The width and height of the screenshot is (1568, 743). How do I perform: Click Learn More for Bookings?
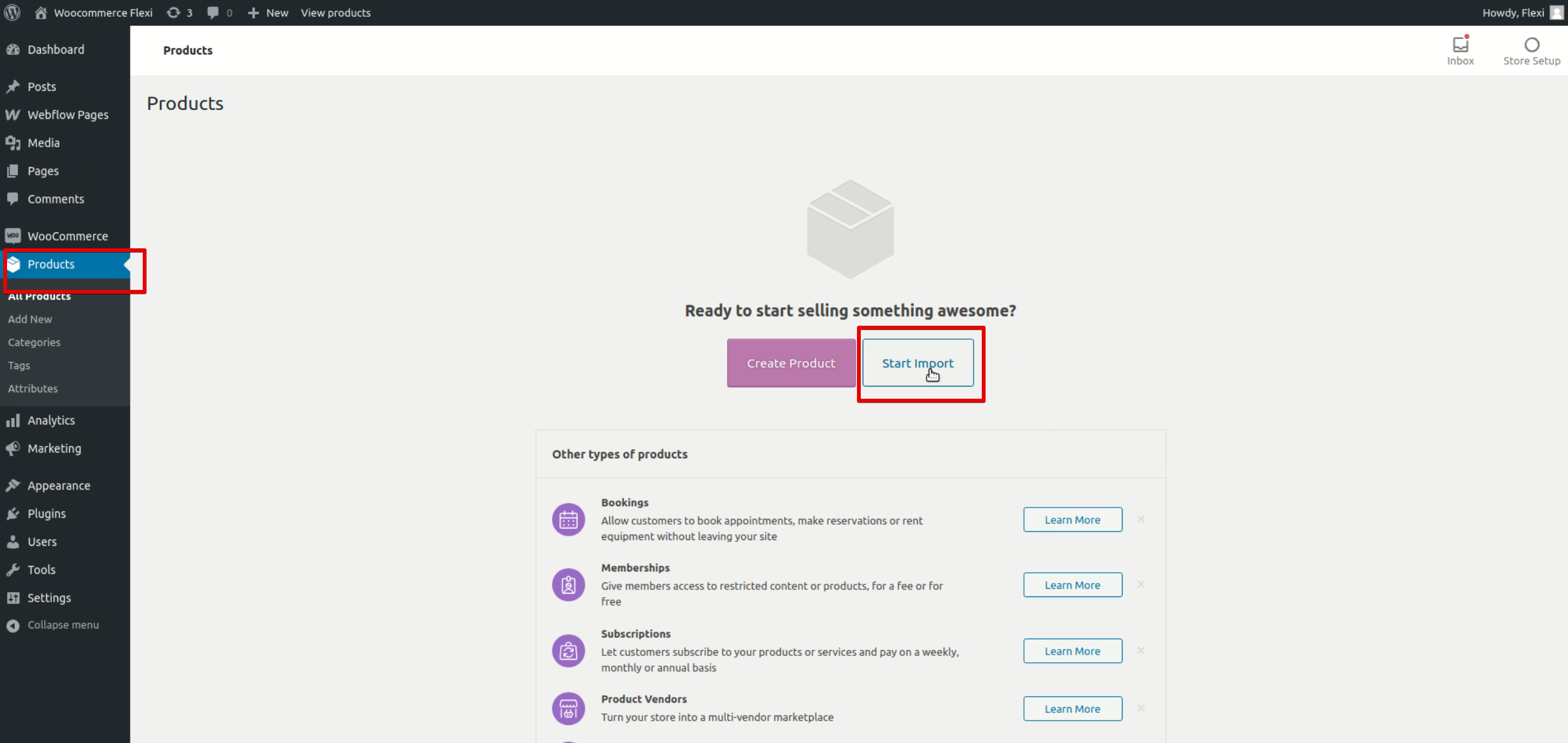coord(1073,520)
